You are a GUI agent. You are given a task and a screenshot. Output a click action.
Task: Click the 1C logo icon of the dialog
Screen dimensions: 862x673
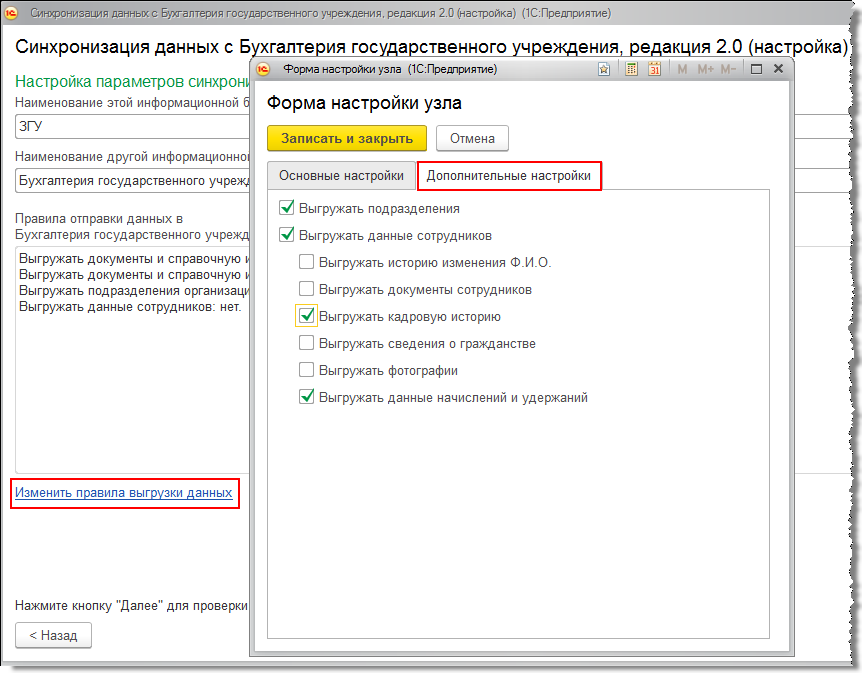[x=263, y=69]
